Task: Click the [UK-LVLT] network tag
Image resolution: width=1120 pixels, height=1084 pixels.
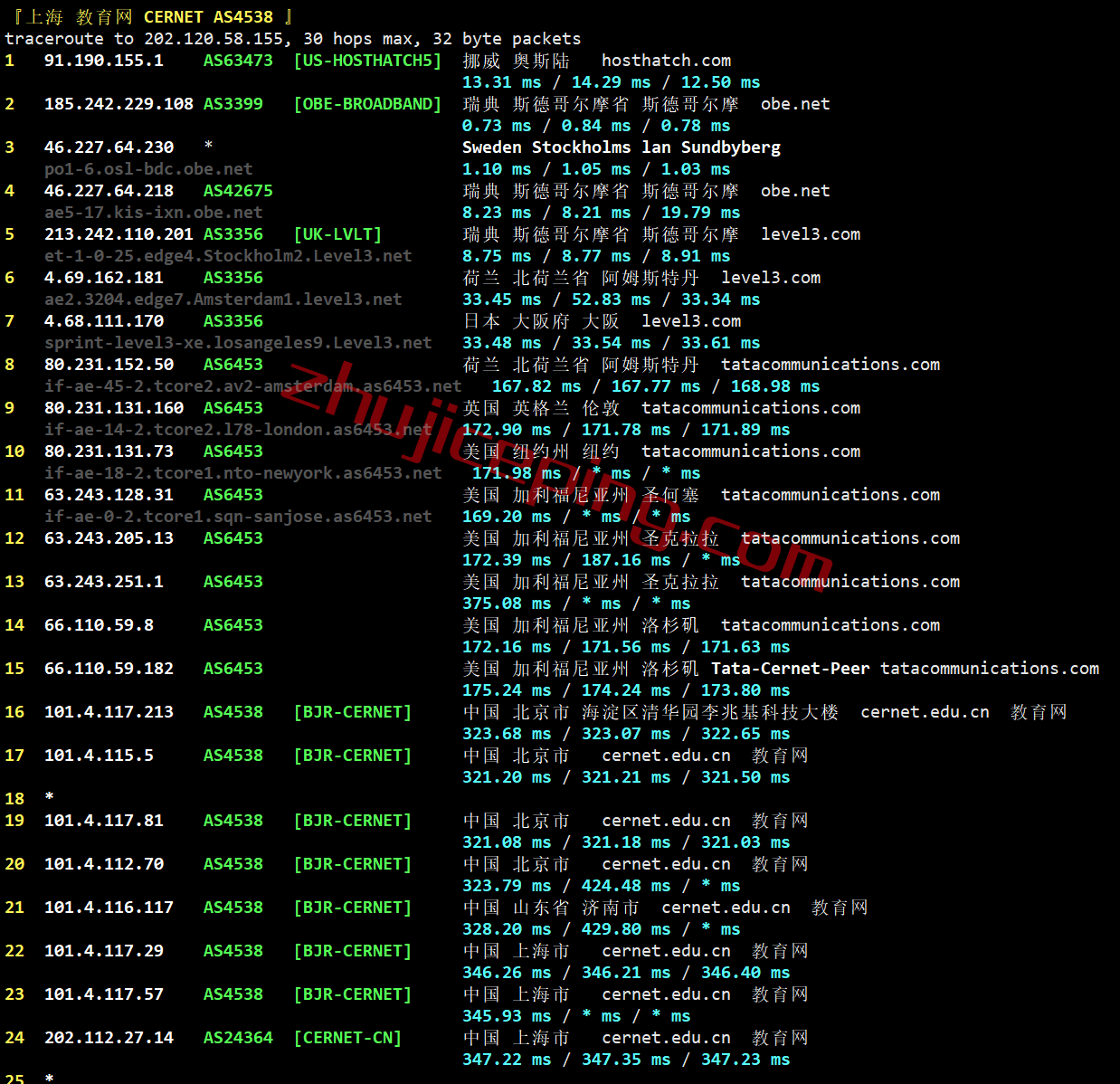Action: 337,234
